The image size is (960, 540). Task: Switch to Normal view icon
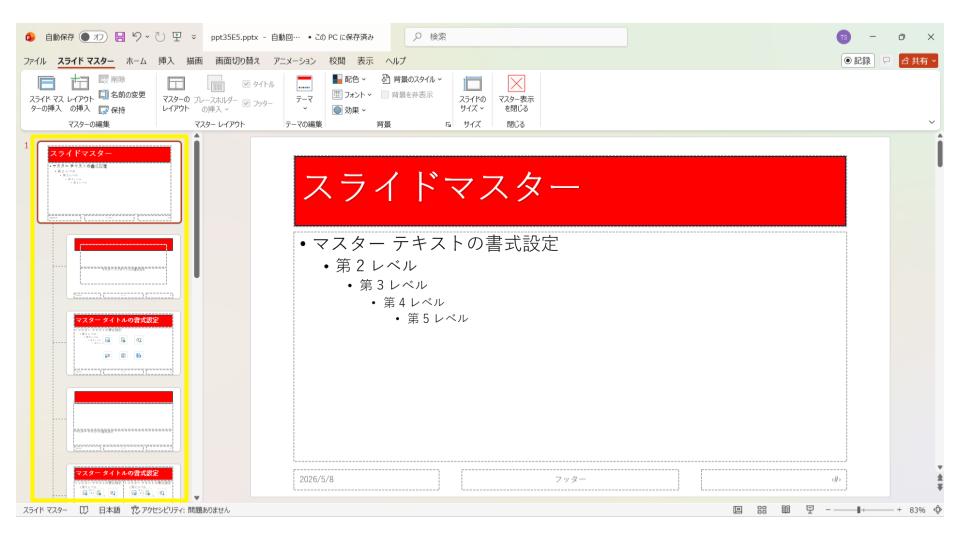(x=738, y=509)
